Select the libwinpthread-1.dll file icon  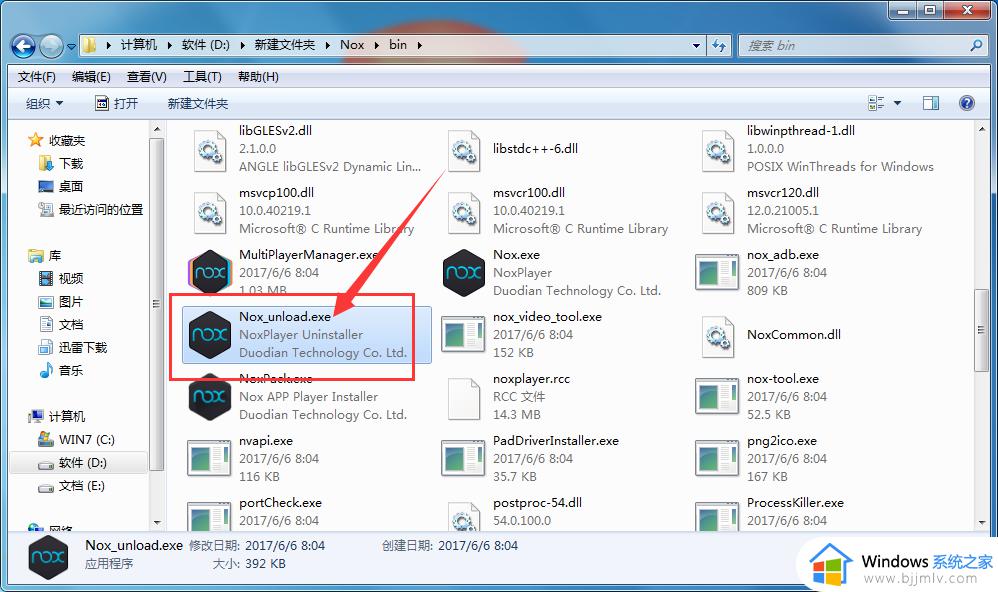[x=718, y=150]
